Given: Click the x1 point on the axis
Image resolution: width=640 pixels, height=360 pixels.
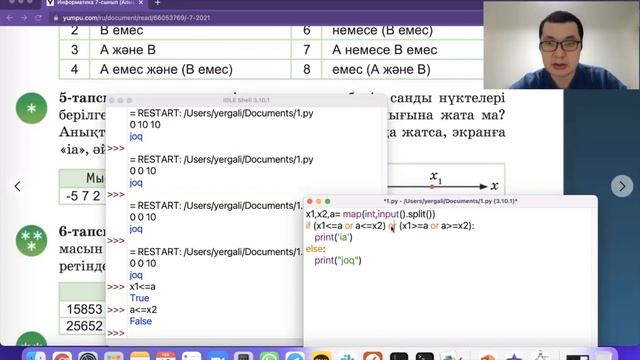Looking at the screenshot, I should click(432, 187).
